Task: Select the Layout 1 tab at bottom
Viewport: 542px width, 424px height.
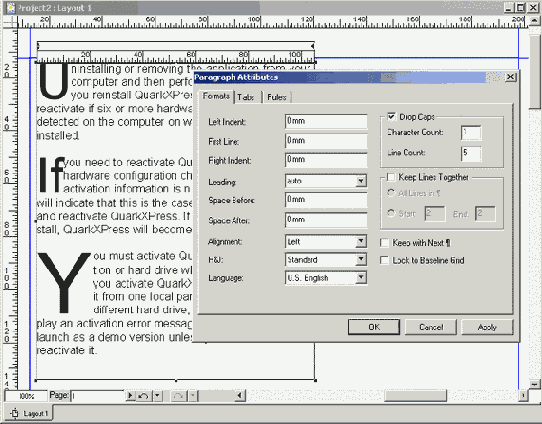Action: (30, 413)
